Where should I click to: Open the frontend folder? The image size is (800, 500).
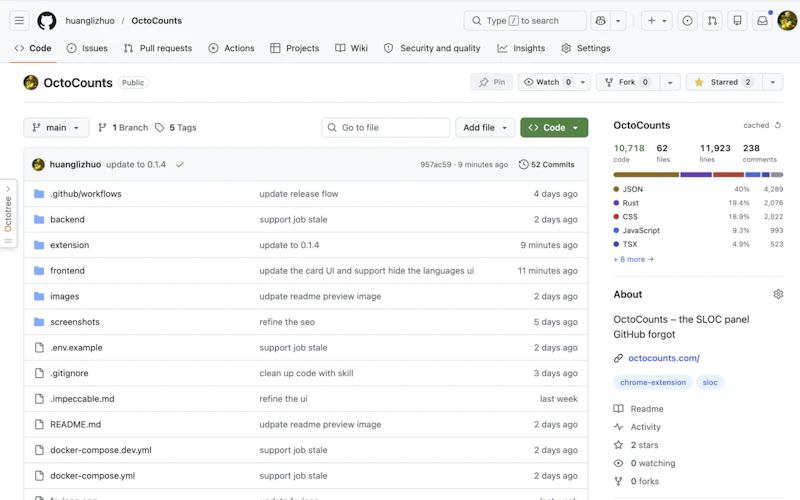67,270
